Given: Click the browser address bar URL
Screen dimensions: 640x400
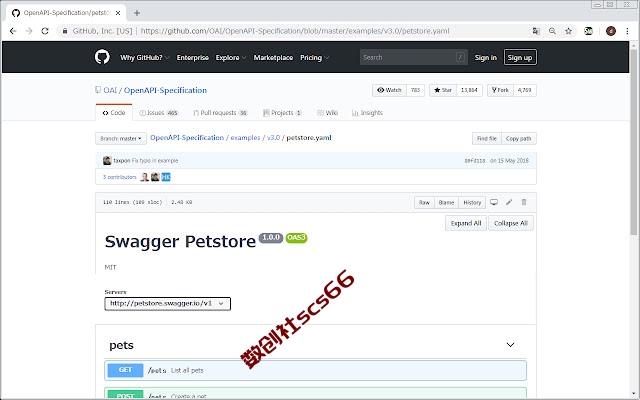Looking at the screenshot, I should (295, 31).
